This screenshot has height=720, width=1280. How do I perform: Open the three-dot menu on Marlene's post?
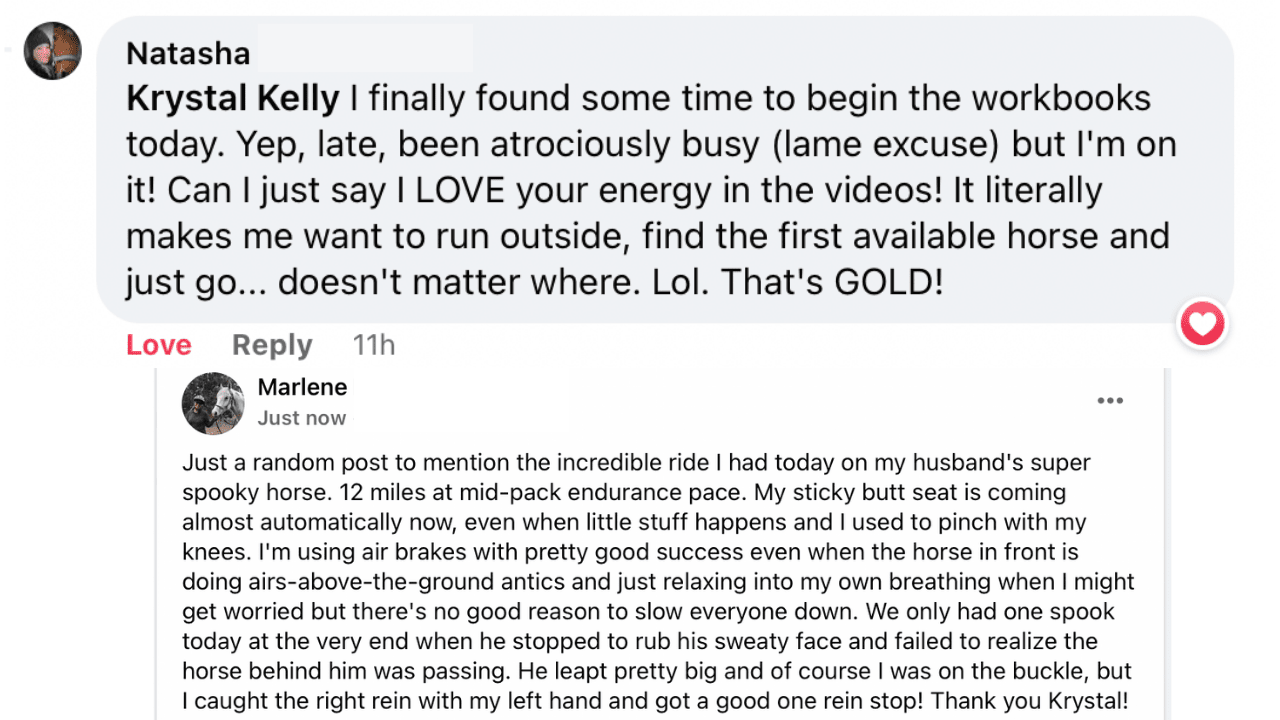coord(1110,401)
